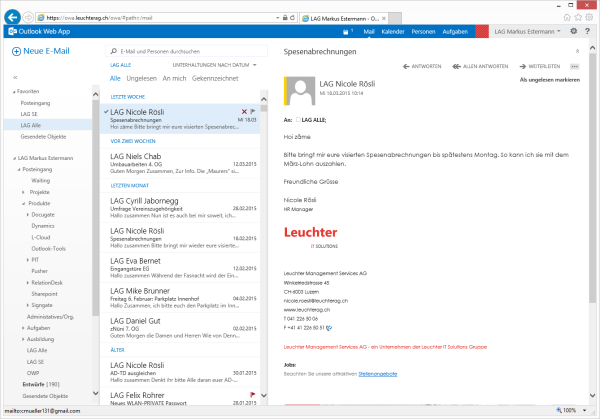This screenshot has height=419, width=600.
Task: Click the red flag on LAG Felix Rohrer message
Action: pos(253,395)
